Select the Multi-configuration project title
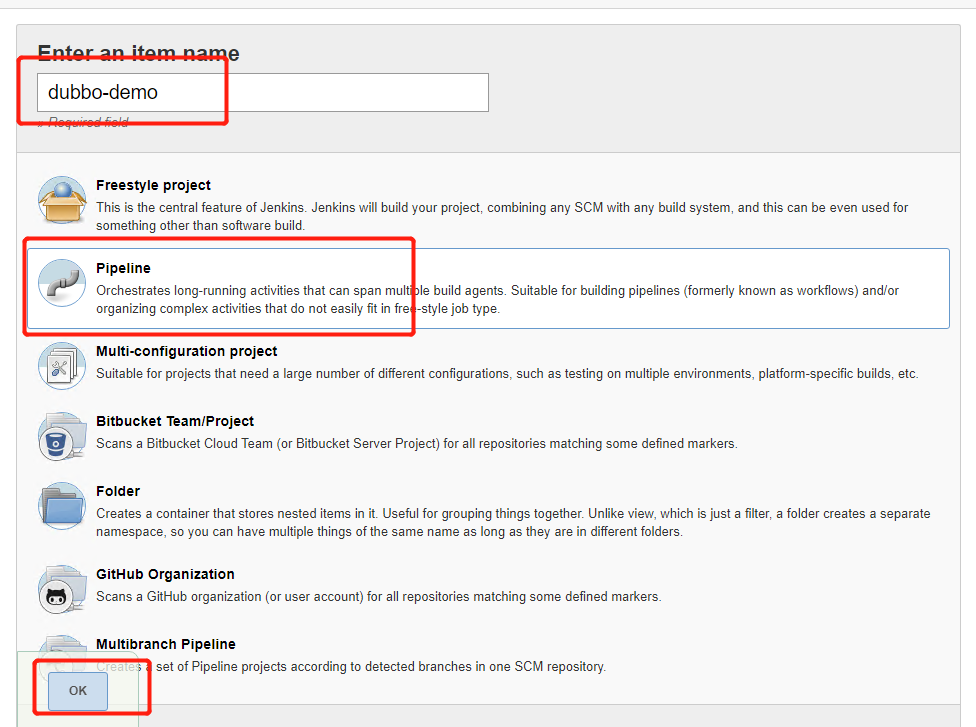This screenshot has width=976, height=727. [186, 351]
